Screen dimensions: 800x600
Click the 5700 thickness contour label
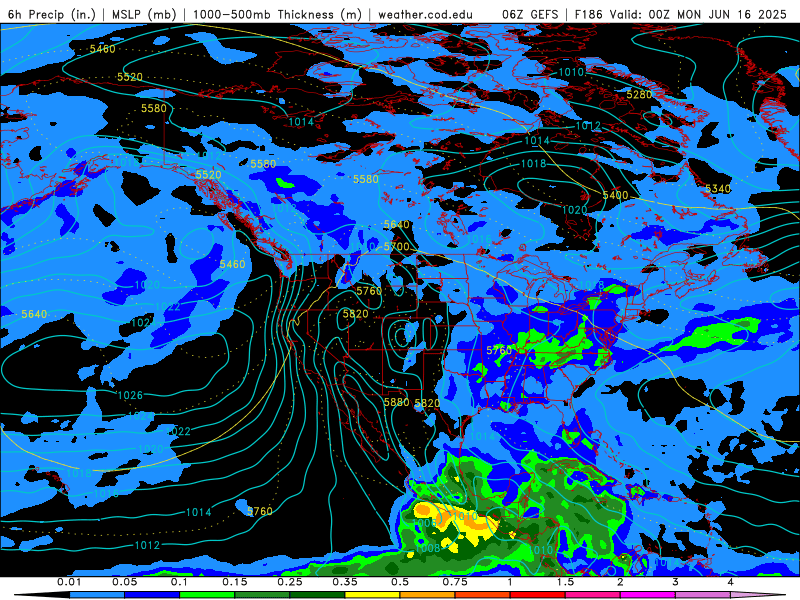[x=396, y=247]
